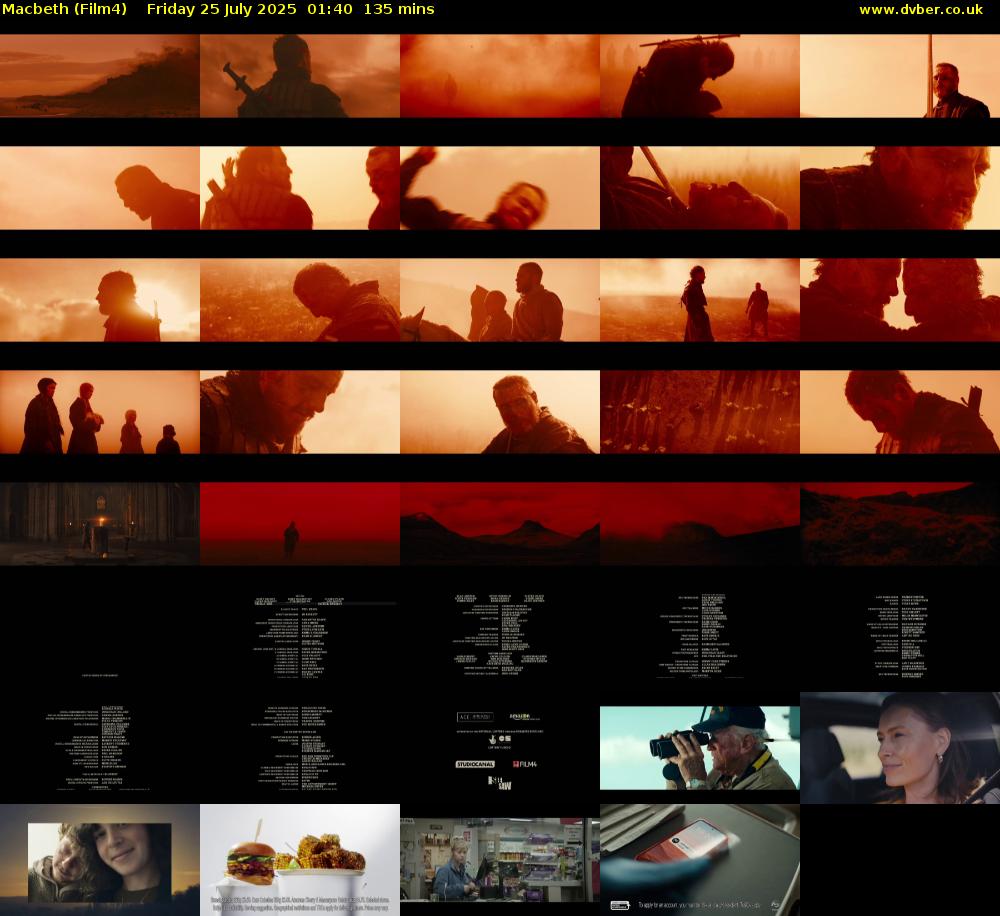The height and width of the screenshot is (916, 1000).
Task: Select credits frame just before the logos frame
Action: tap(300, 748)
